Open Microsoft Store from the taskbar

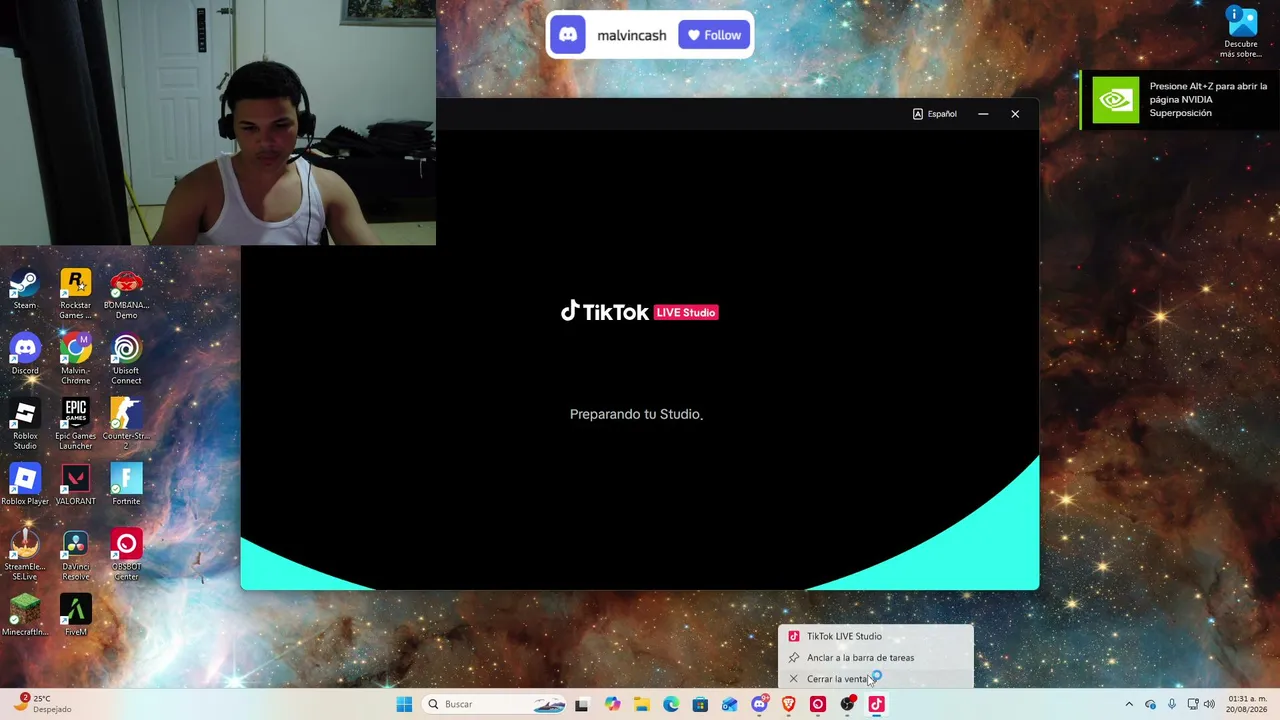(700, 704)
